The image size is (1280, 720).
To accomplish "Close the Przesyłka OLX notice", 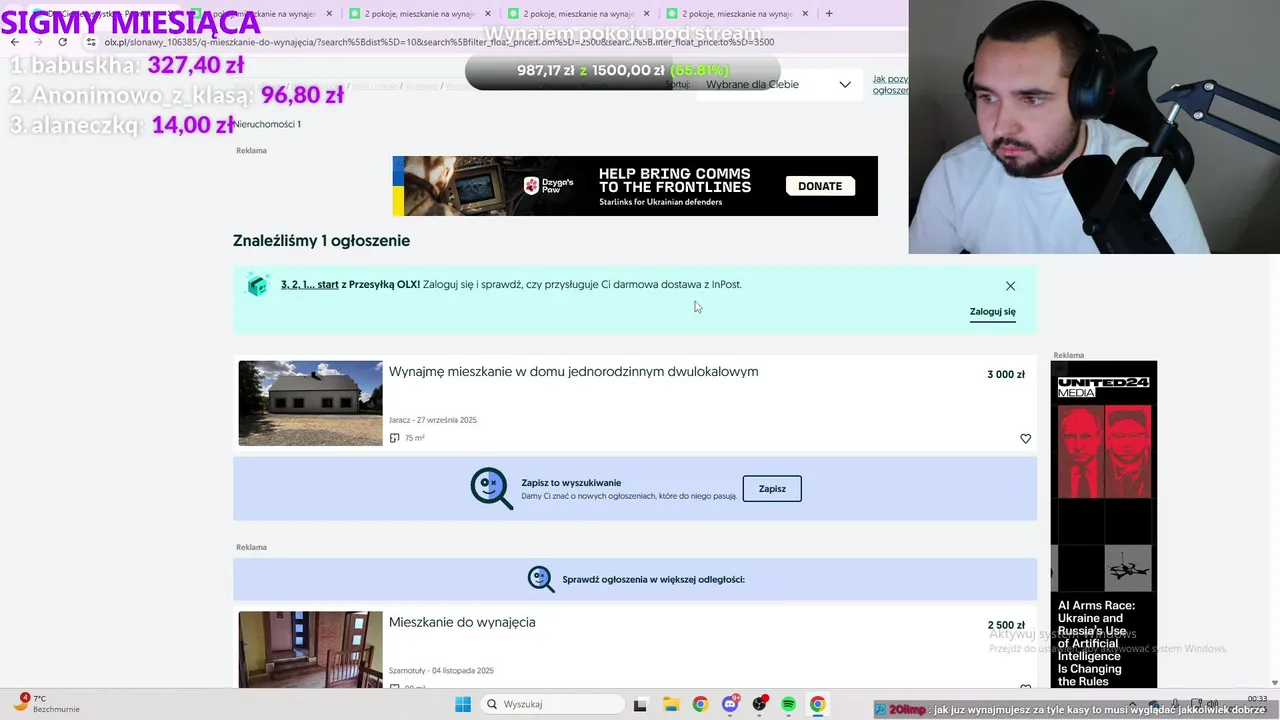I will tap(1010, 286).
